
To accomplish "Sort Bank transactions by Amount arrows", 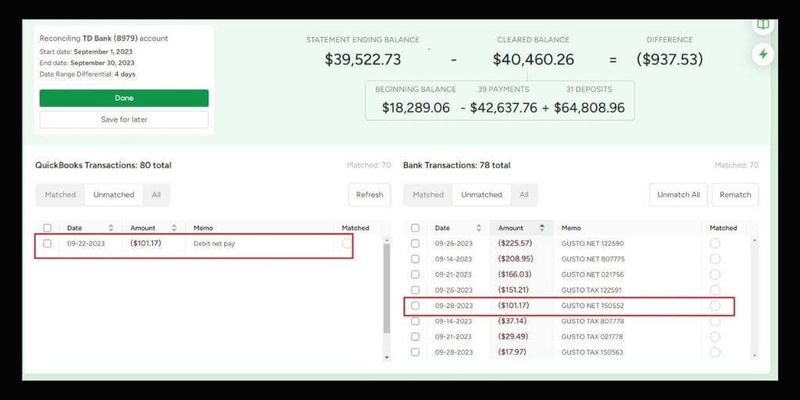I will [542, 228].
